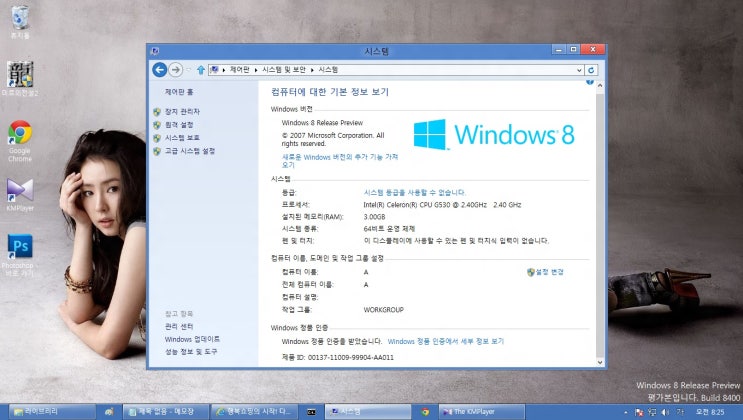This screenshot has width=743, height=420.
Task: Open the command prompt taskbar icon
Action: [x=311, y=412]
